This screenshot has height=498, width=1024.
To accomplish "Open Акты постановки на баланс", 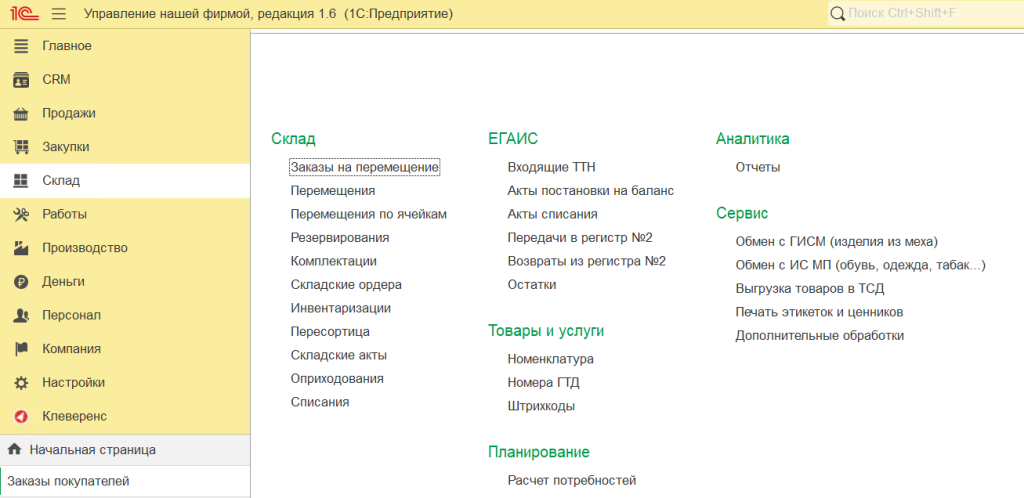I will coord(590,191).
